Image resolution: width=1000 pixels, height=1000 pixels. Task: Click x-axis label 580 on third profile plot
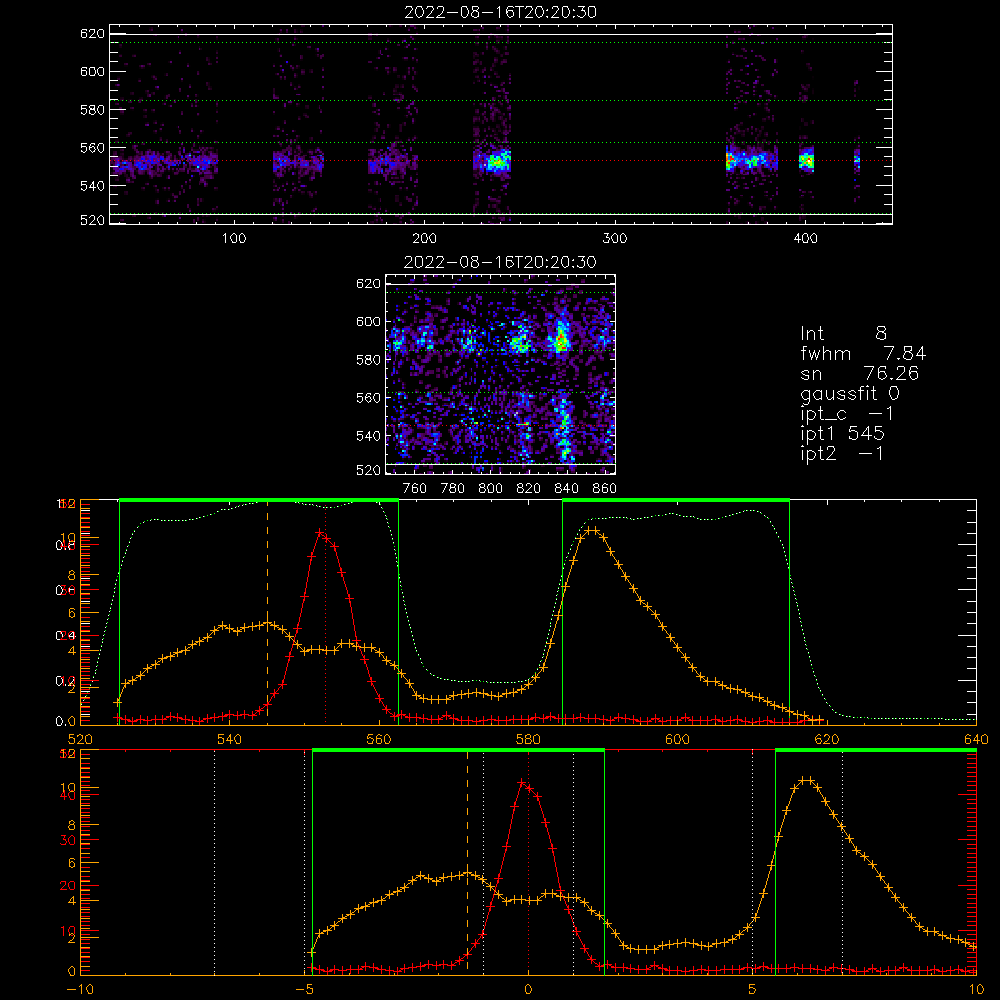(x=528, y=739)
